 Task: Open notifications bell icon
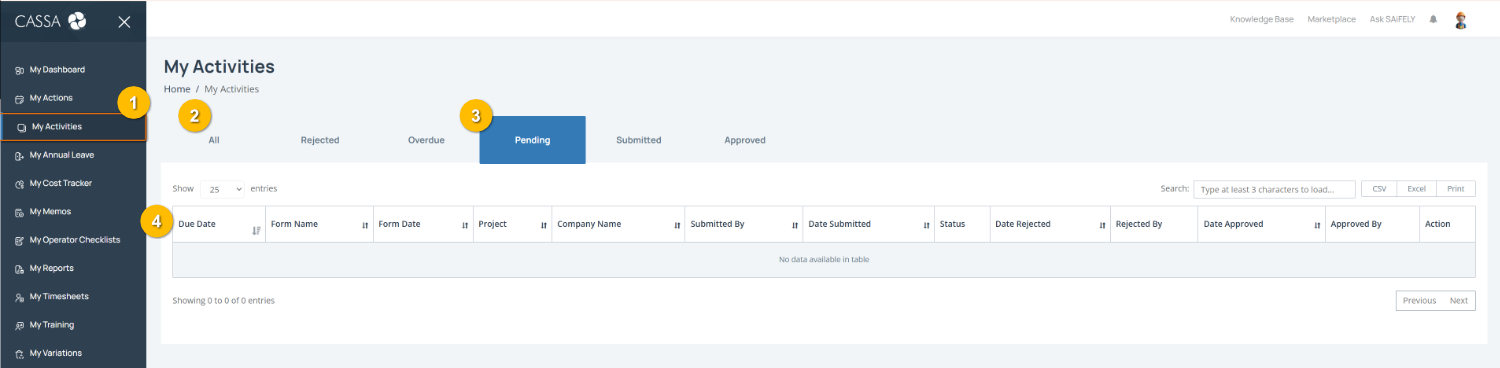(1433, 19)
